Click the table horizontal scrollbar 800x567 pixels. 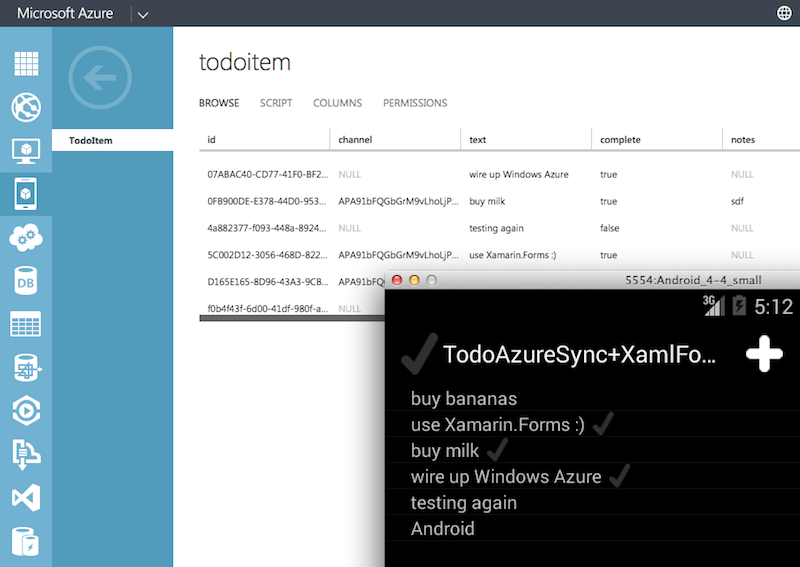coord(292,318)
